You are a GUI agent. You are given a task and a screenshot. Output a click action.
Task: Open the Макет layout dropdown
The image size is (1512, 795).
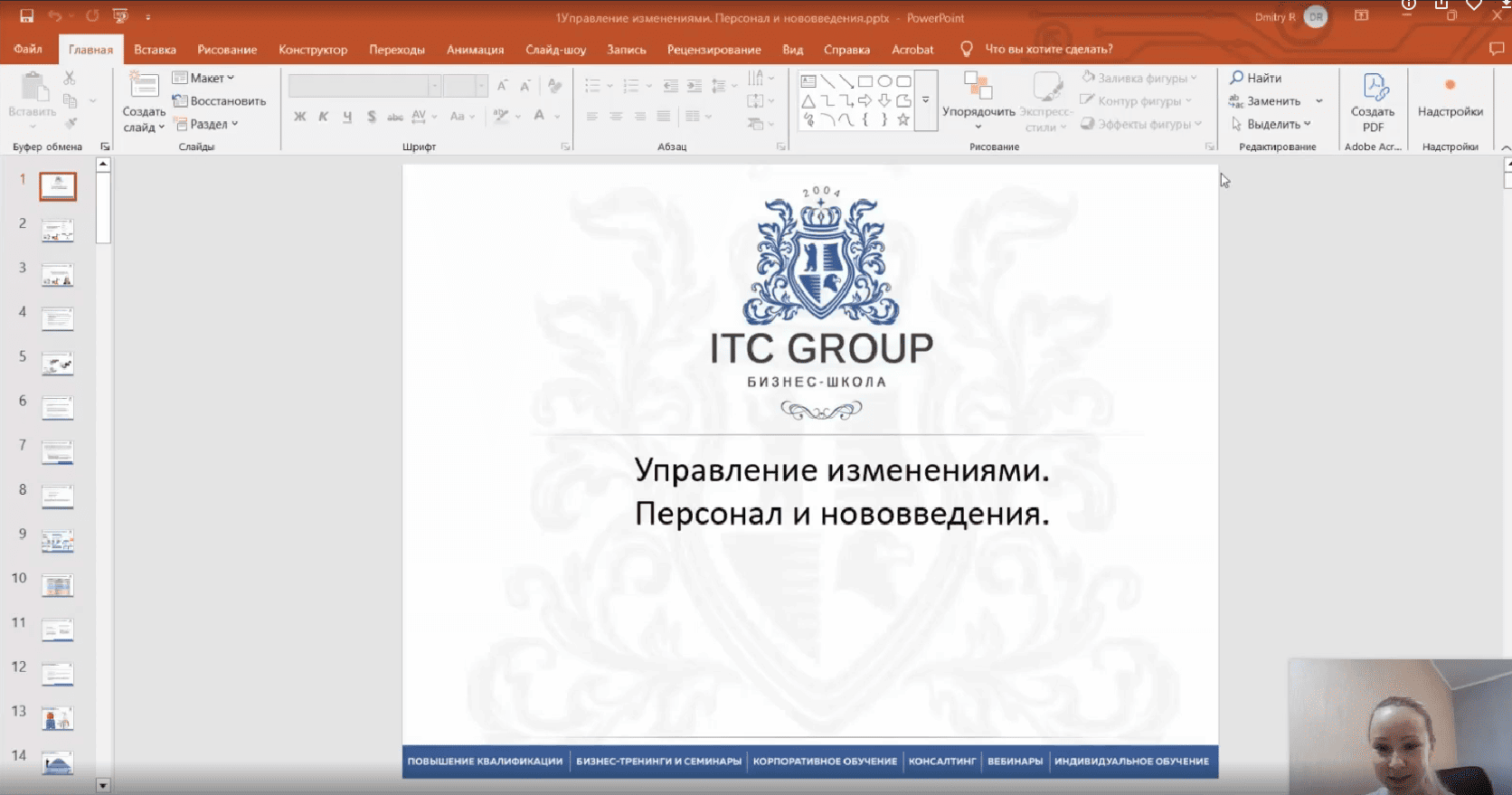coord(205,78)
